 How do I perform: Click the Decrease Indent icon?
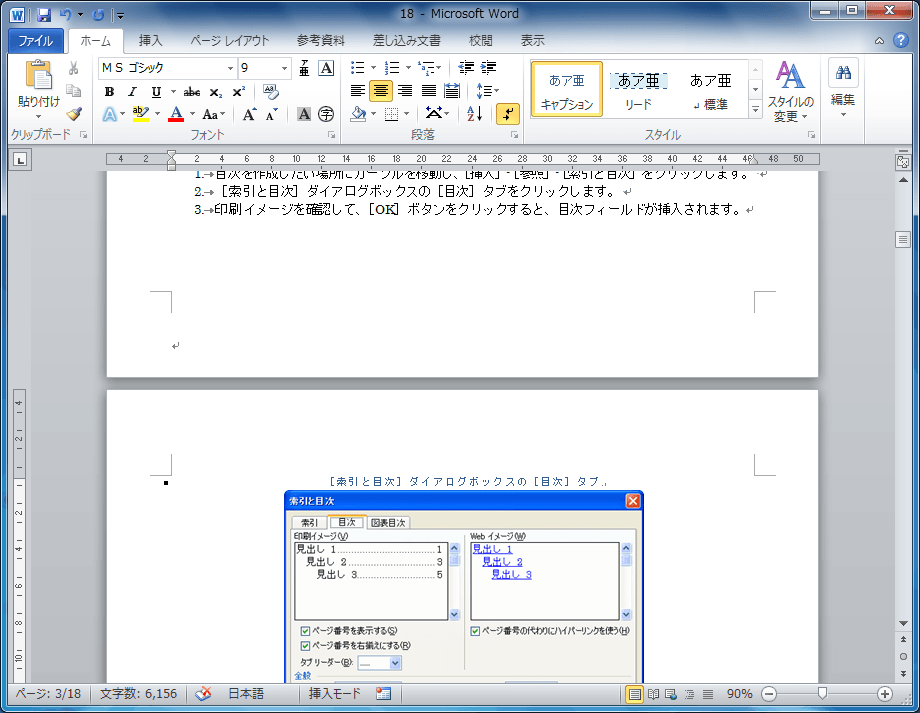(466, 68)
